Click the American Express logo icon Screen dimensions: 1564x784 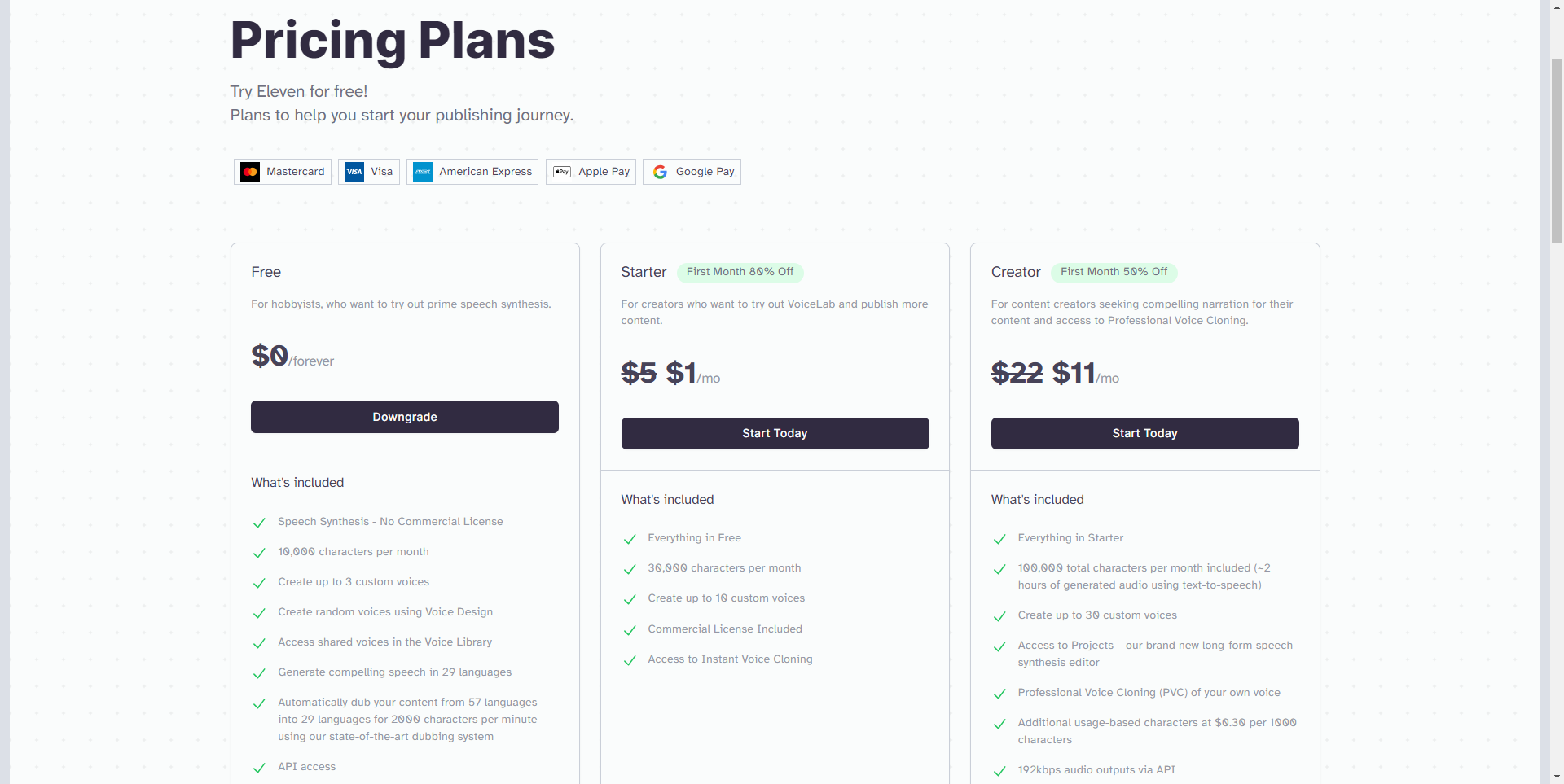click(423, 172)
